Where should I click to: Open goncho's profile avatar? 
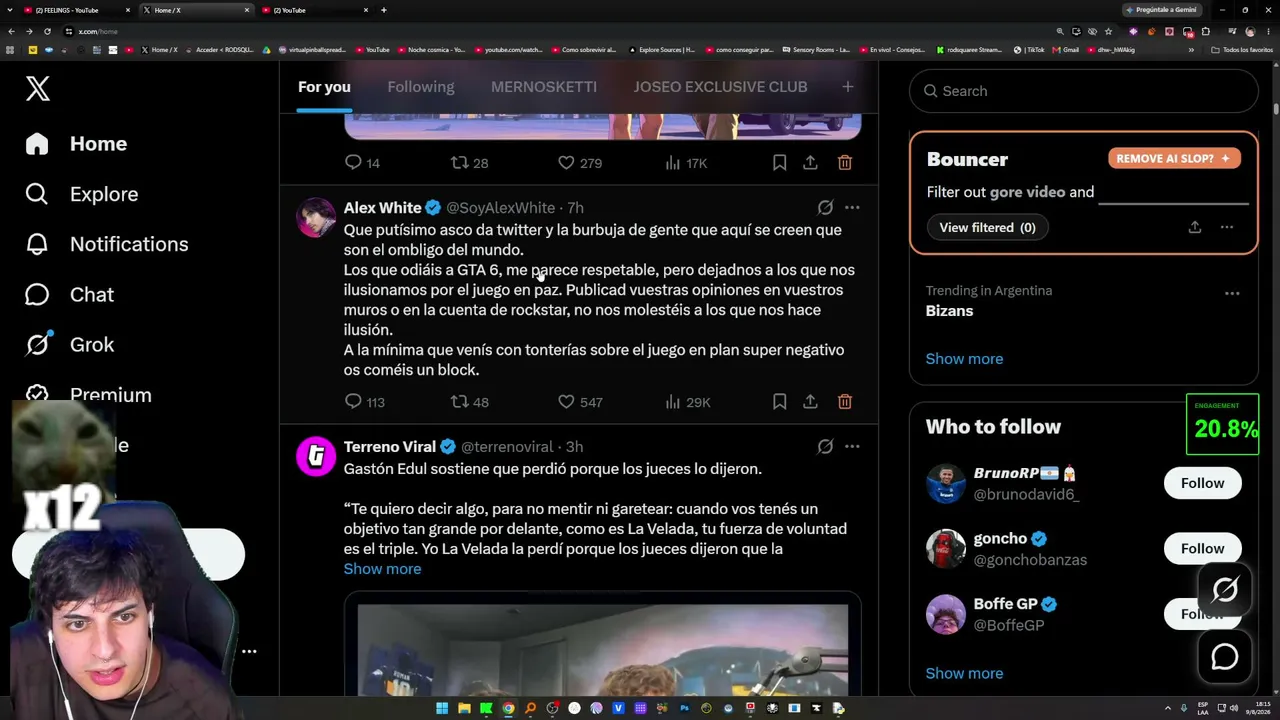point(946,549)
